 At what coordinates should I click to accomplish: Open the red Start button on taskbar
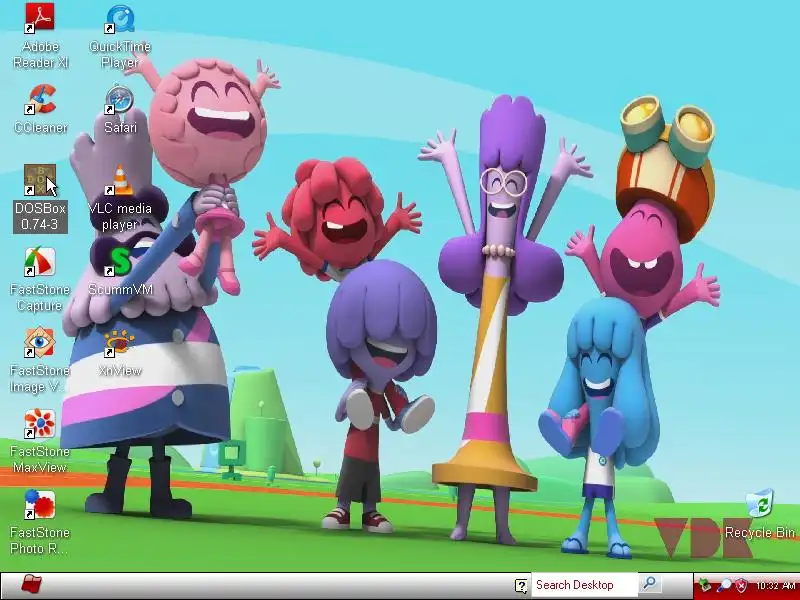(31, 585)
